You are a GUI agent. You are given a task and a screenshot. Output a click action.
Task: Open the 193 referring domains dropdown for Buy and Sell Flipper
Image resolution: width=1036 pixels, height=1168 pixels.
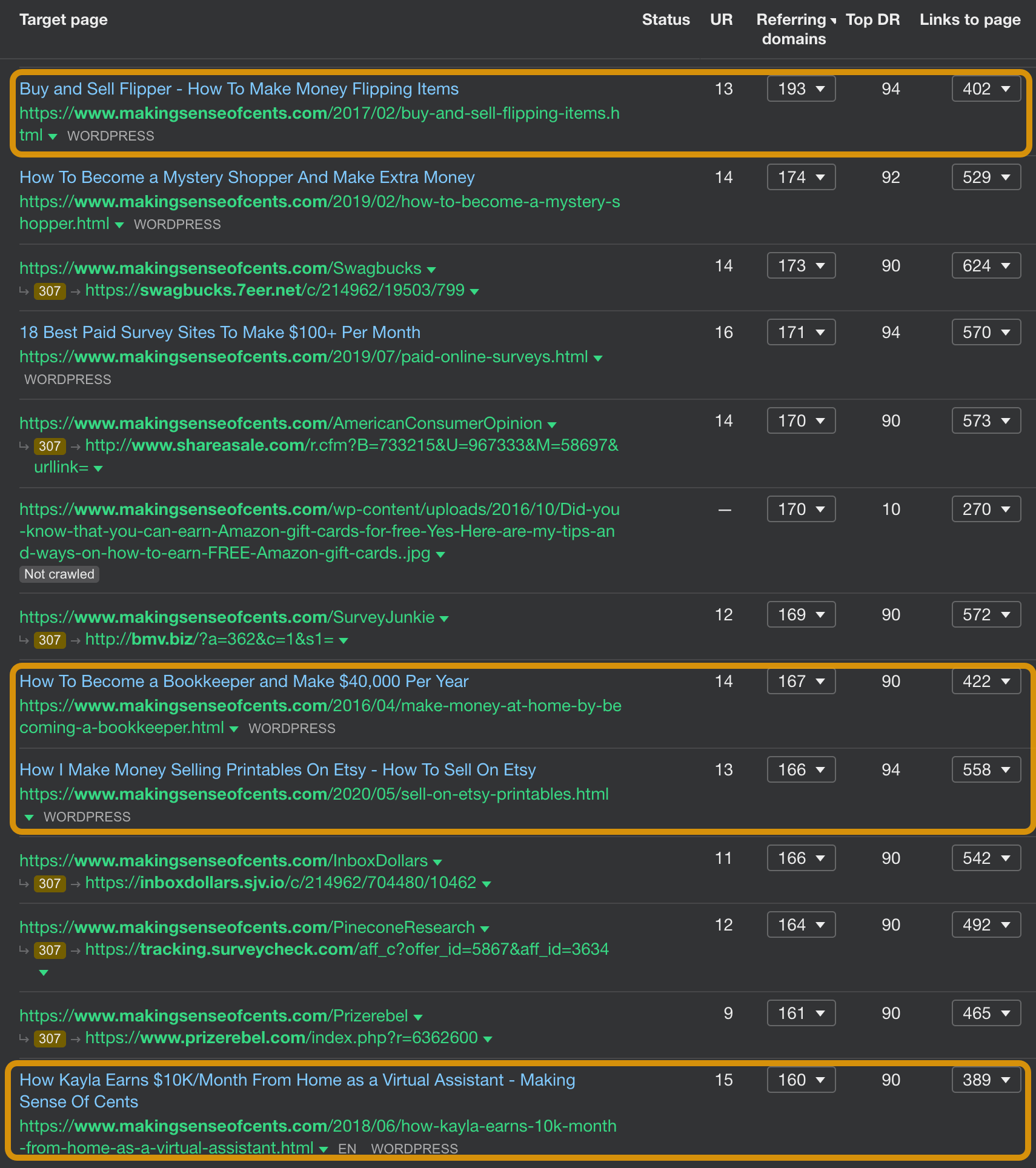click(x=801, y=88)
